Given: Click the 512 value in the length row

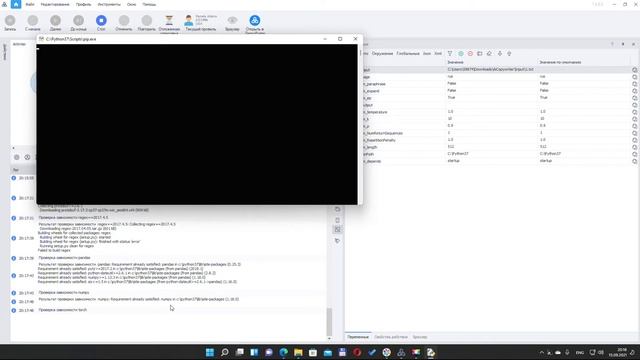Looking at the screenshot, I should click(451, 147).
